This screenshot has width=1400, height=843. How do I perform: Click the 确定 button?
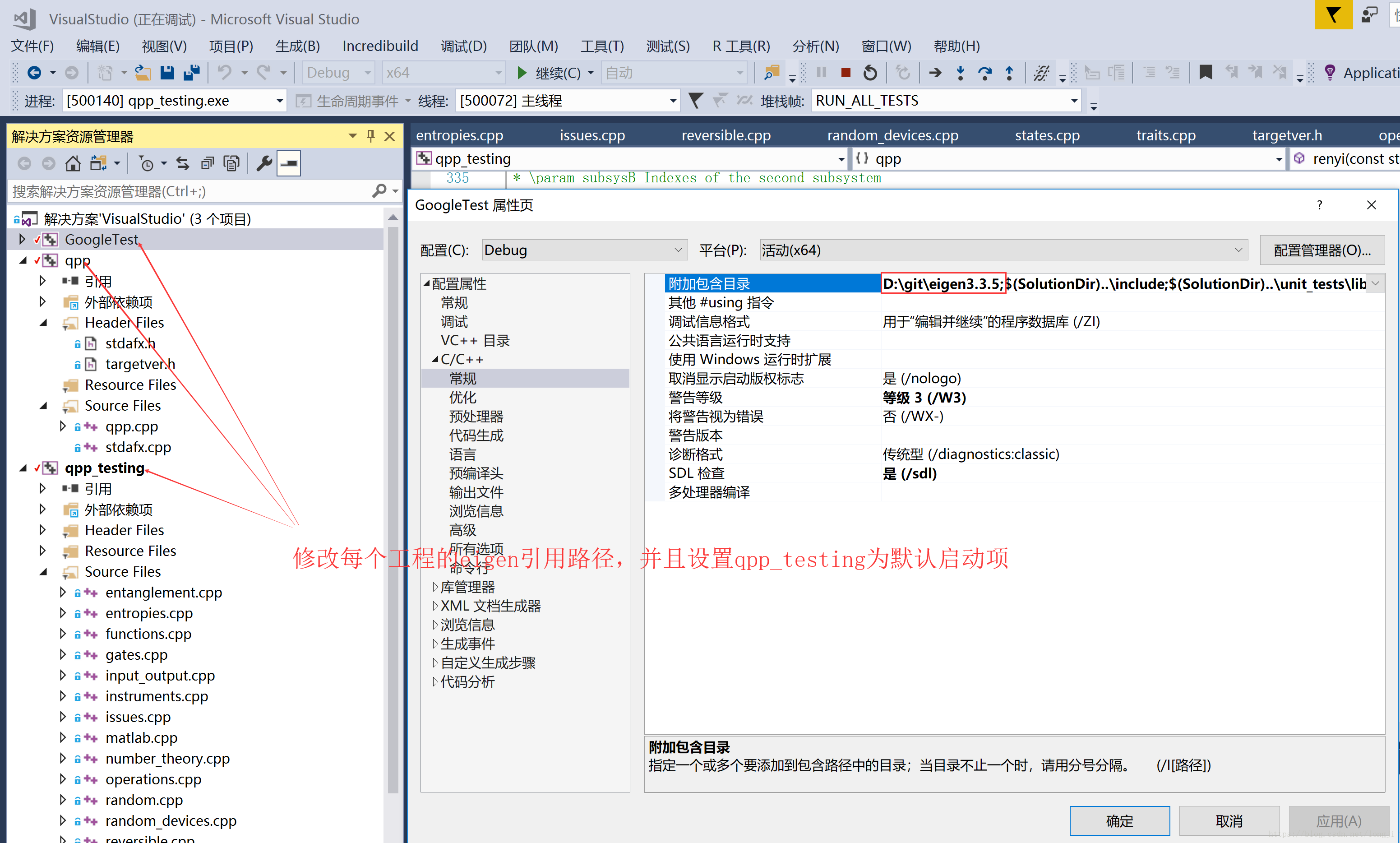[x=1119, y=821]
